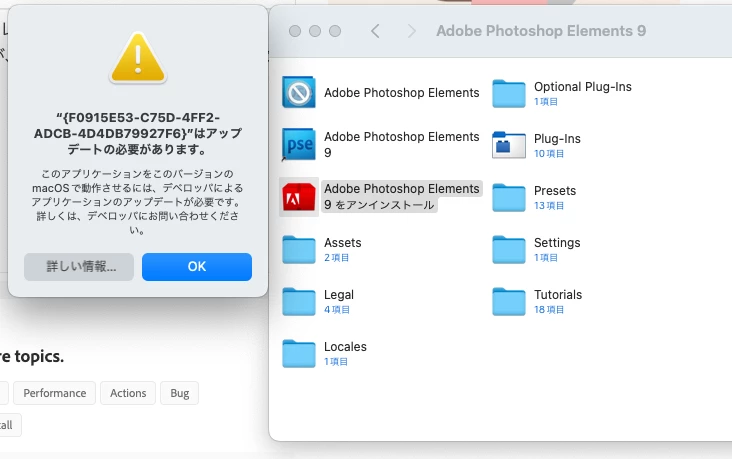Click the Finder window close button
The image size is (732, 459).
pyautogui.click(x=295, y=31)
